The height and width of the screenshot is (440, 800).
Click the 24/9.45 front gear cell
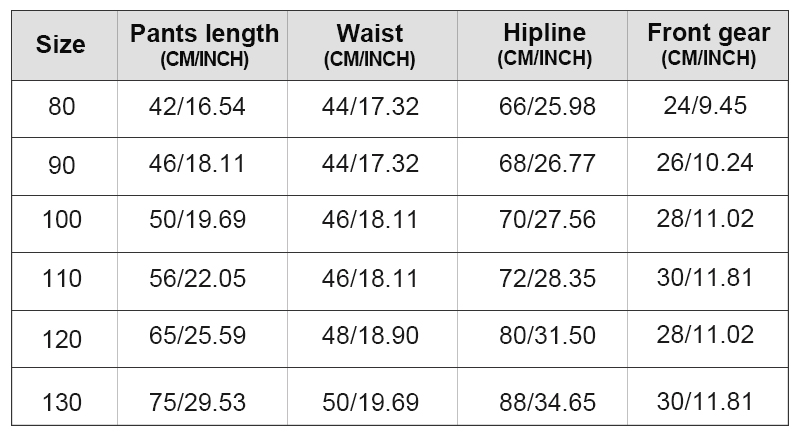(x=704, y=106)
